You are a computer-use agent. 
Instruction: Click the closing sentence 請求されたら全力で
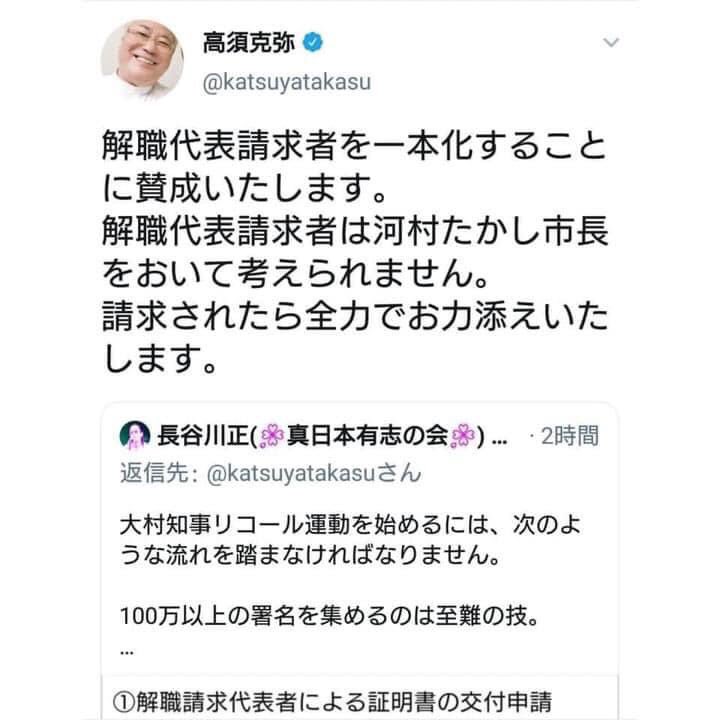(x=355, y=337)
